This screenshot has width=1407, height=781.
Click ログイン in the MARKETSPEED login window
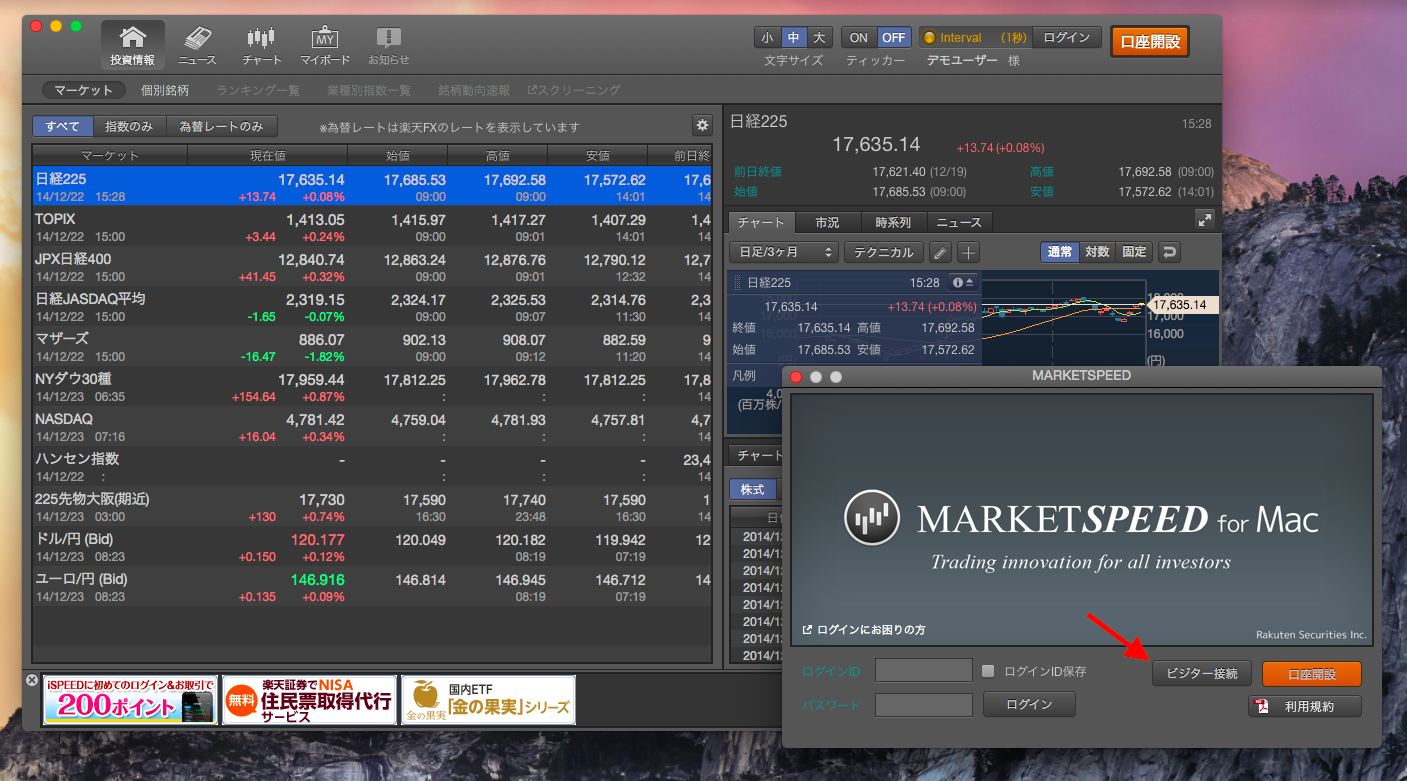tap(1029, 705)
